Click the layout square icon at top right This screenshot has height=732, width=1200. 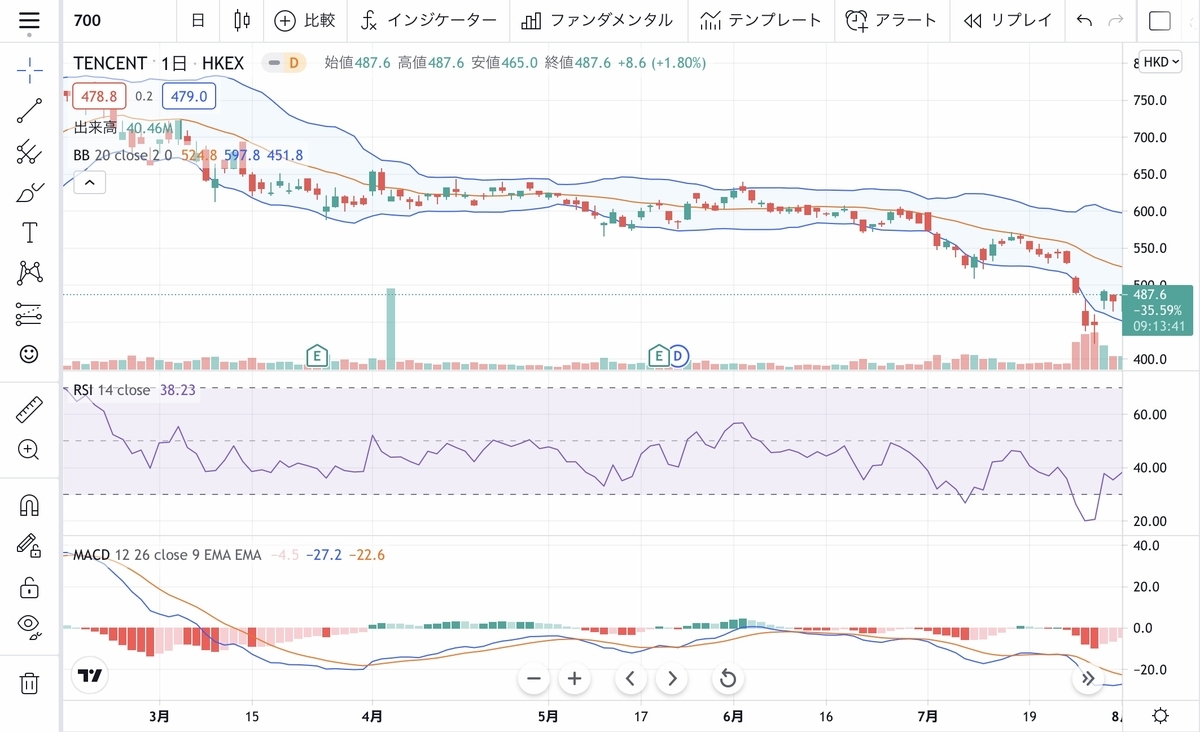[x=1160, y=20]
